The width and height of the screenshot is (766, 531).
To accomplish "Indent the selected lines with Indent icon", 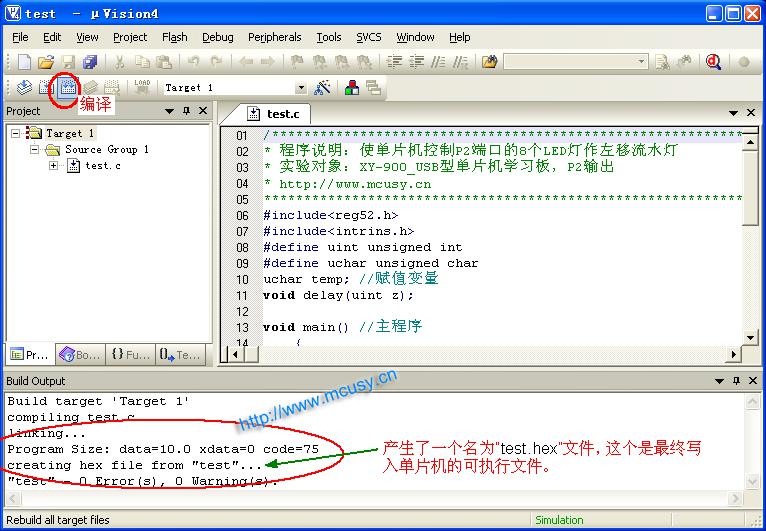I will click(394, 62).
